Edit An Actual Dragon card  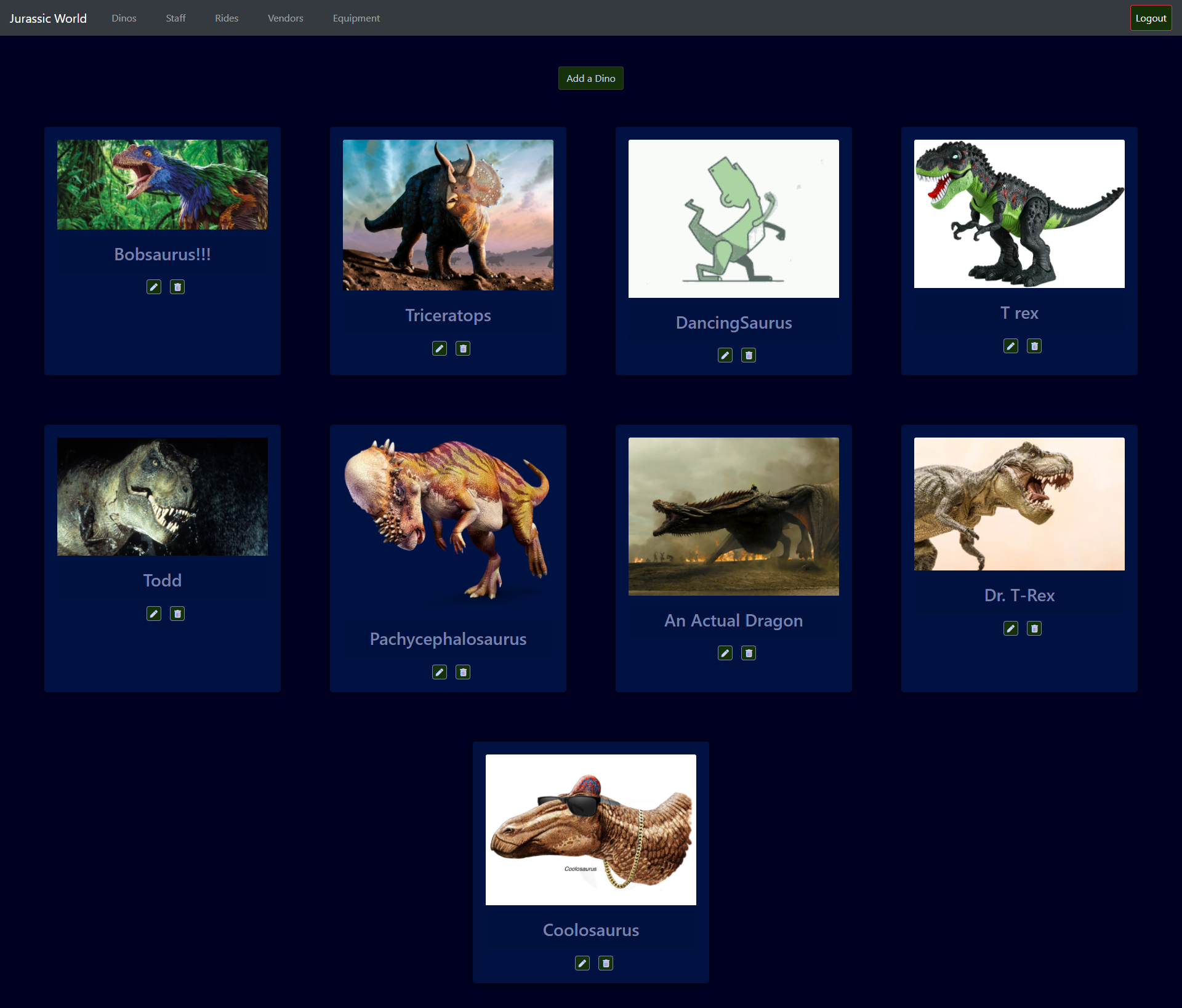pyautogui.click(x=725, y=653)
